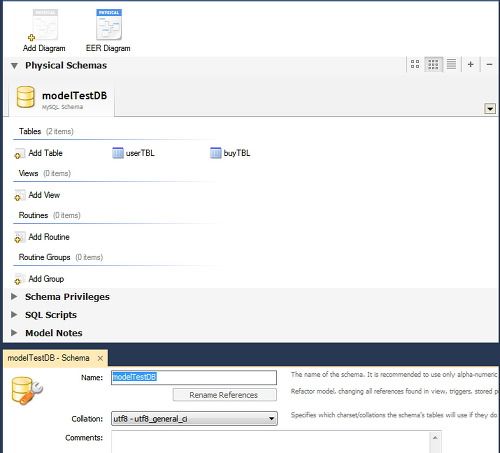
Task: Add a new schema with plus button
Action: pos(471,64)
